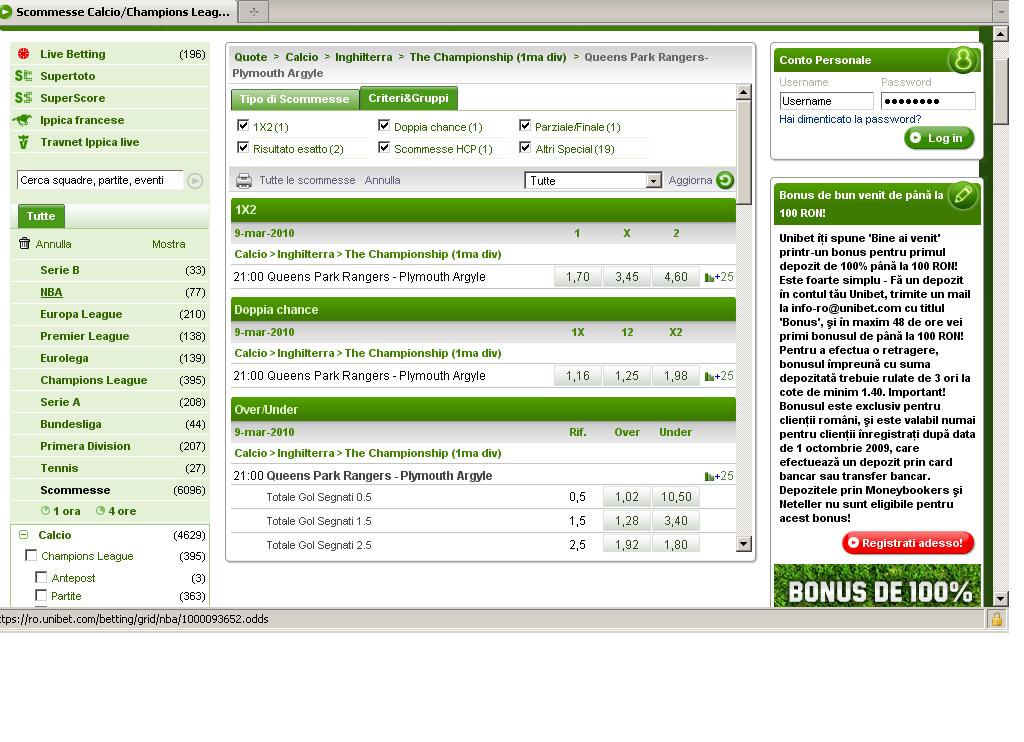
Task: Switch to the Tipo di Scommesse tab
Action: point(295,99)
